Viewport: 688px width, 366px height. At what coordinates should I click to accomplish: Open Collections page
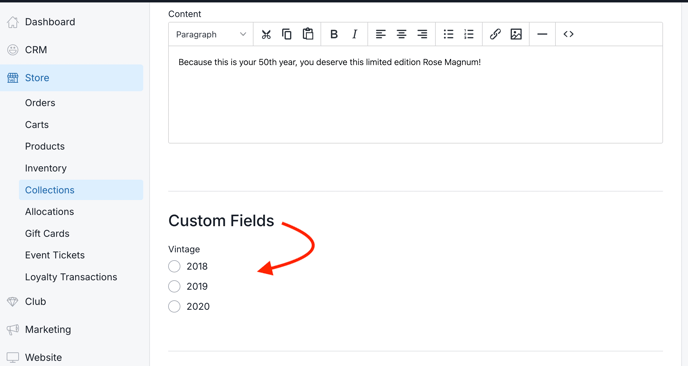tap(81, 190)
